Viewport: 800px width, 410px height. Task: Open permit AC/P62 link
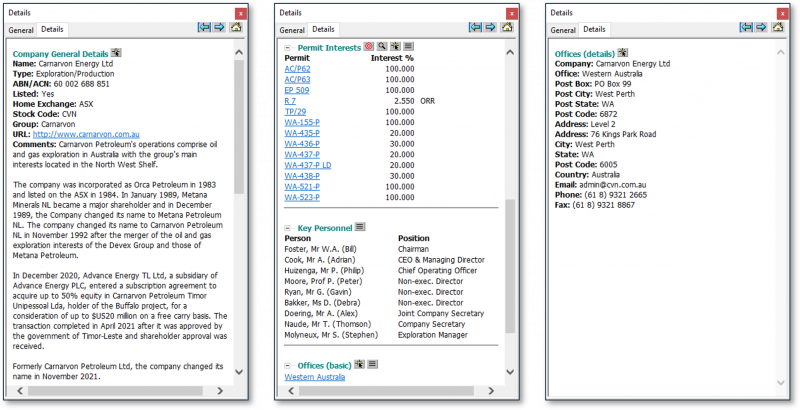297,69
